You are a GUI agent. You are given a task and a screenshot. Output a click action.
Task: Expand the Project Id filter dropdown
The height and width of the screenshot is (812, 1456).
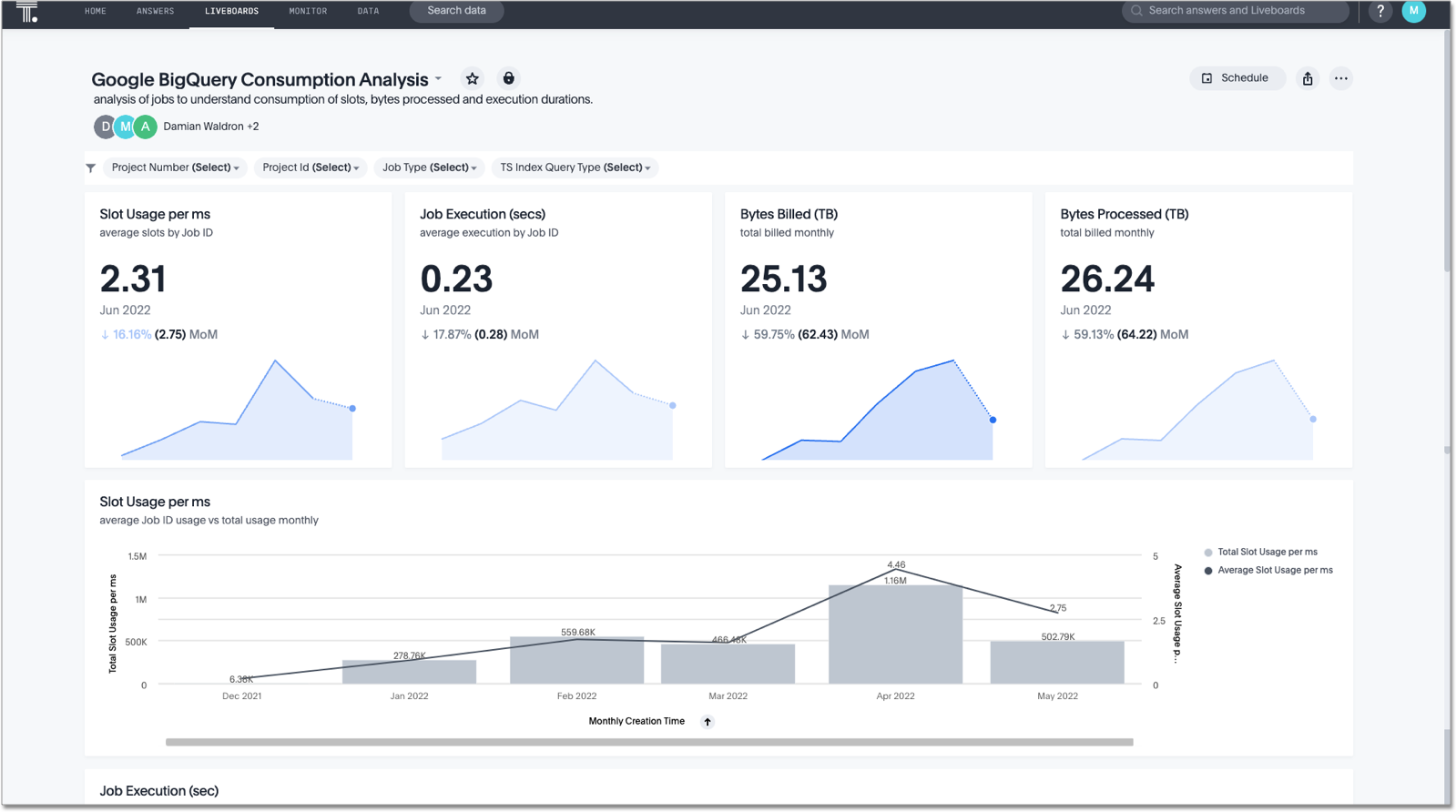point(311,167)
